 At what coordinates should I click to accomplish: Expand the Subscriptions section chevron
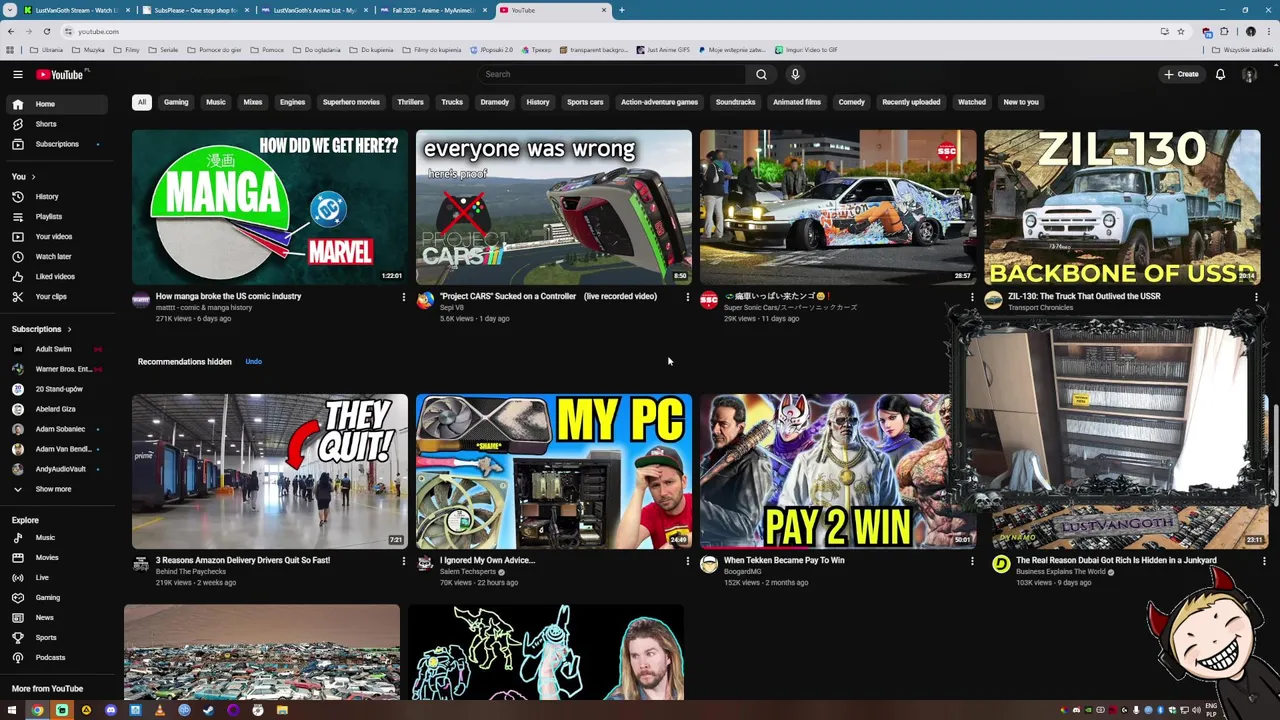click(x=69, y=329)
